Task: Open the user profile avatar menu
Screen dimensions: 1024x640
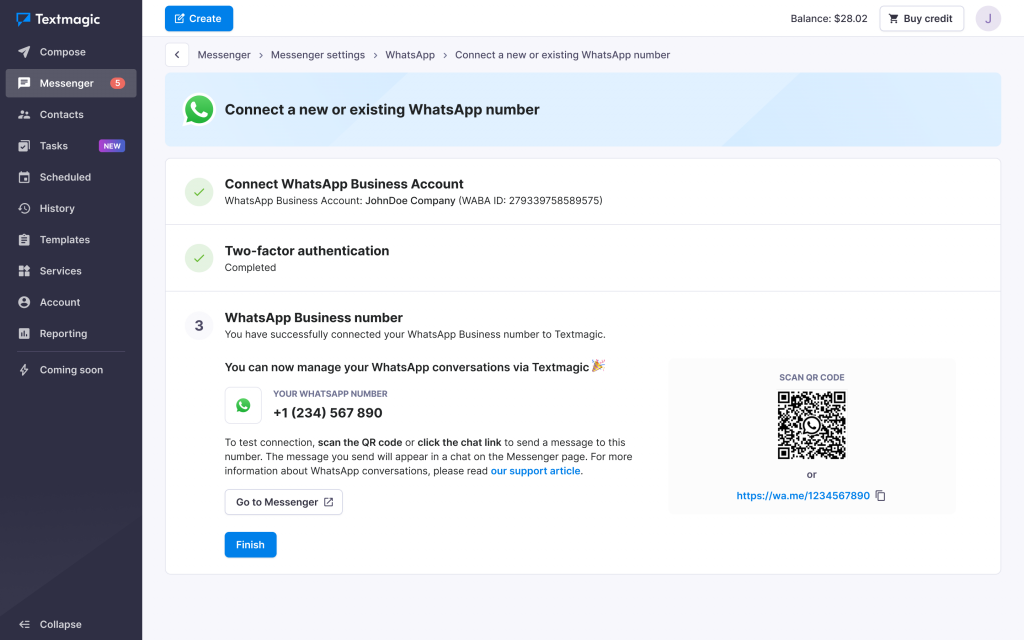Action: [988, 18]
